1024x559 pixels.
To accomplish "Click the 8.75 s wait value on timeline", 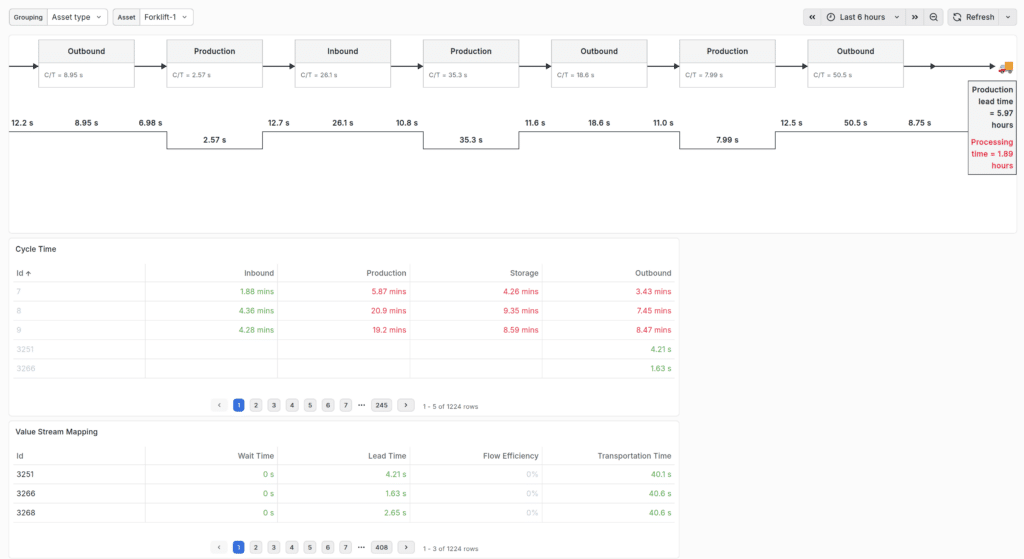I will (x=920, y=123).
